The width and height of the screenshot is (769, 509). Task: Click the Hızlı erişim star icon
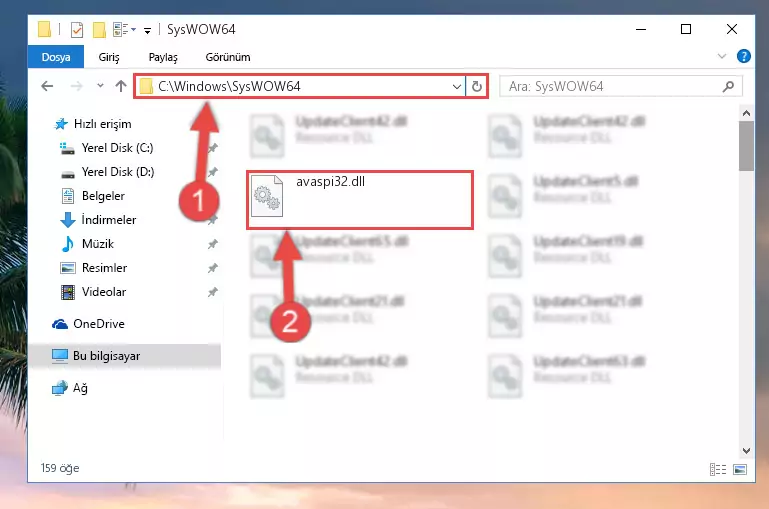point(61,124)
